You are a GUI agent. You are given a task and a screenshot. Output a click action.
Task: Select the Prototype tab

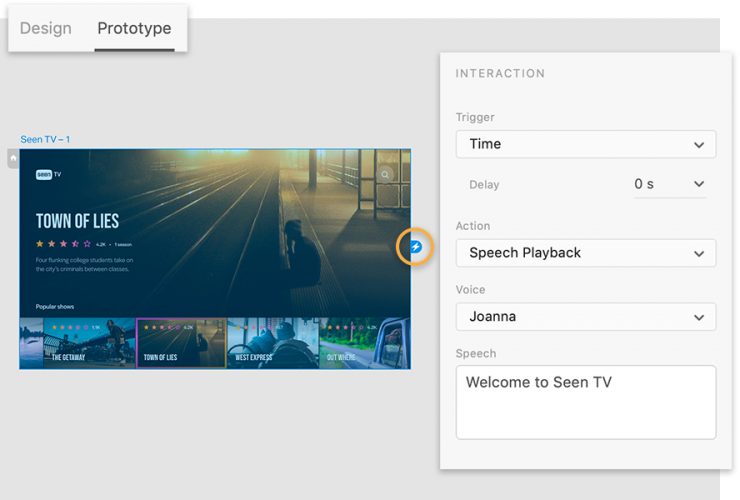(134, 28)
